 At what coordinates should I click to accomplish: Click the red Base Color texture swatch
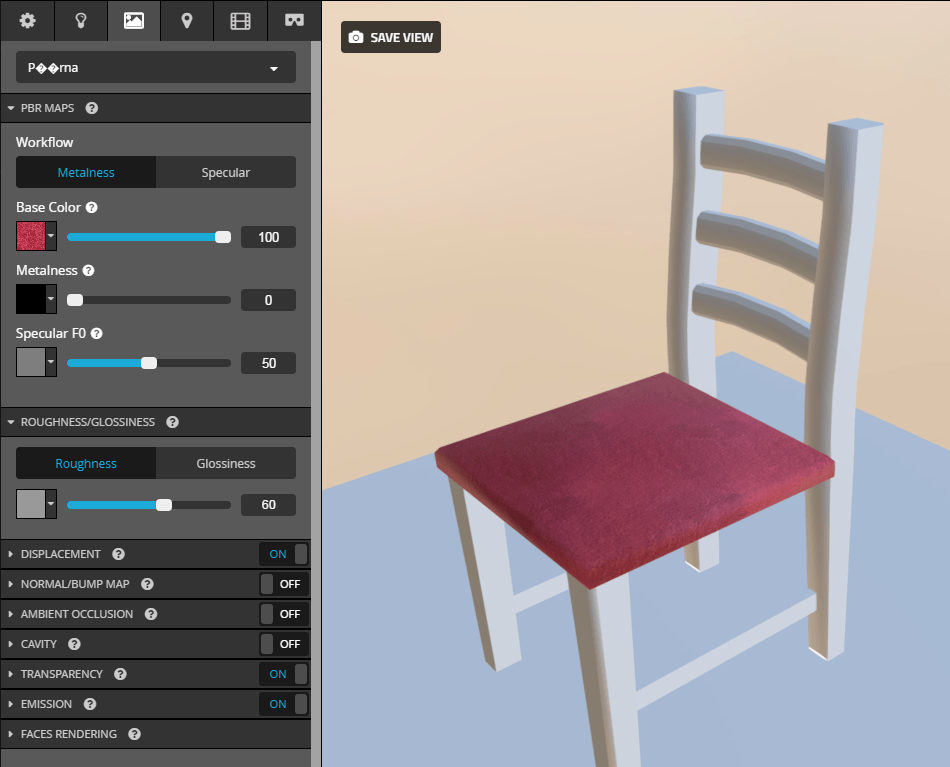point(31,237)
